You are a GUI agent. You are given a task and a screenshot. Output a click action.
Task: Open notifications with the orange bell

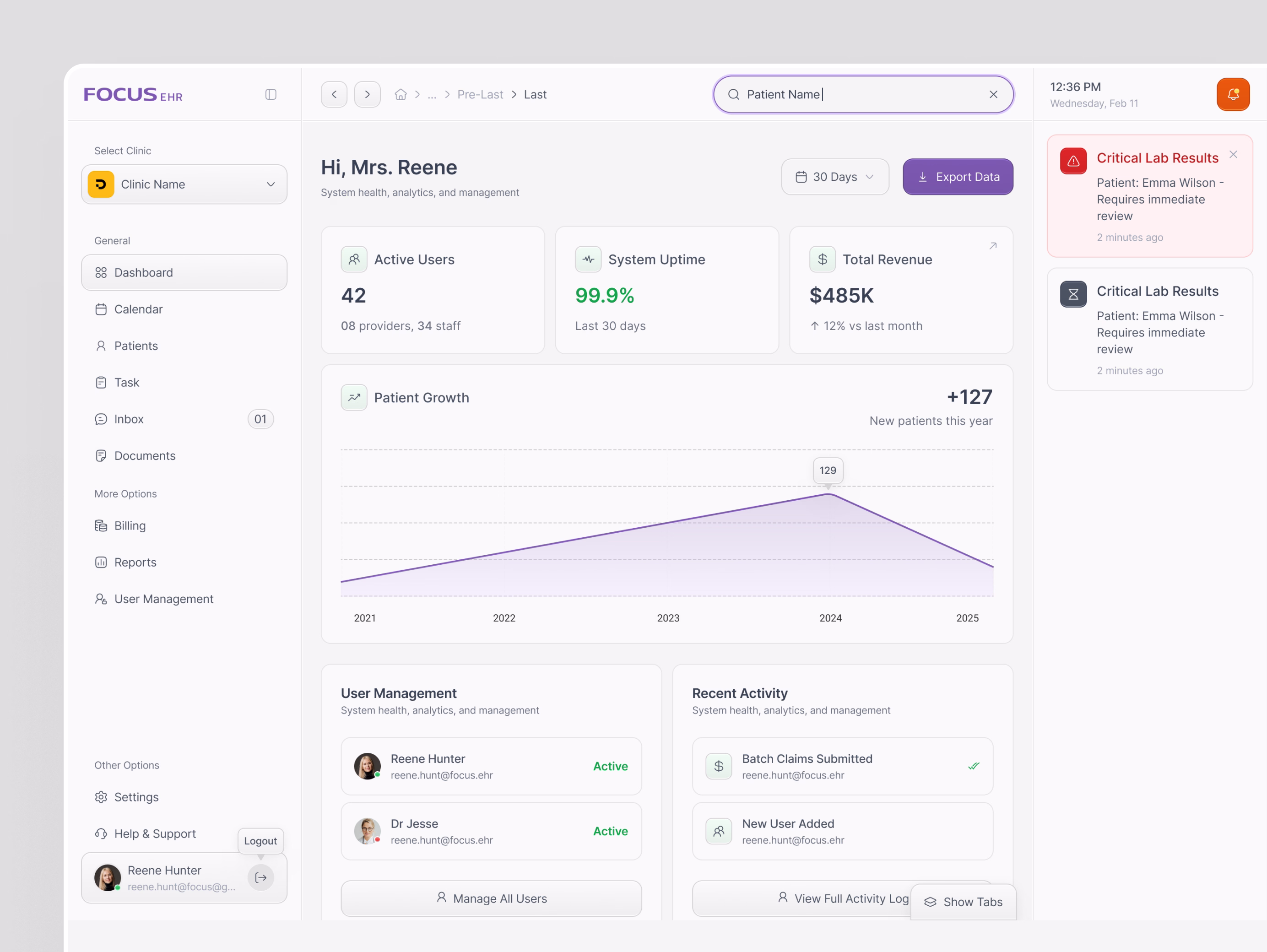click(x=1233, y=94)
